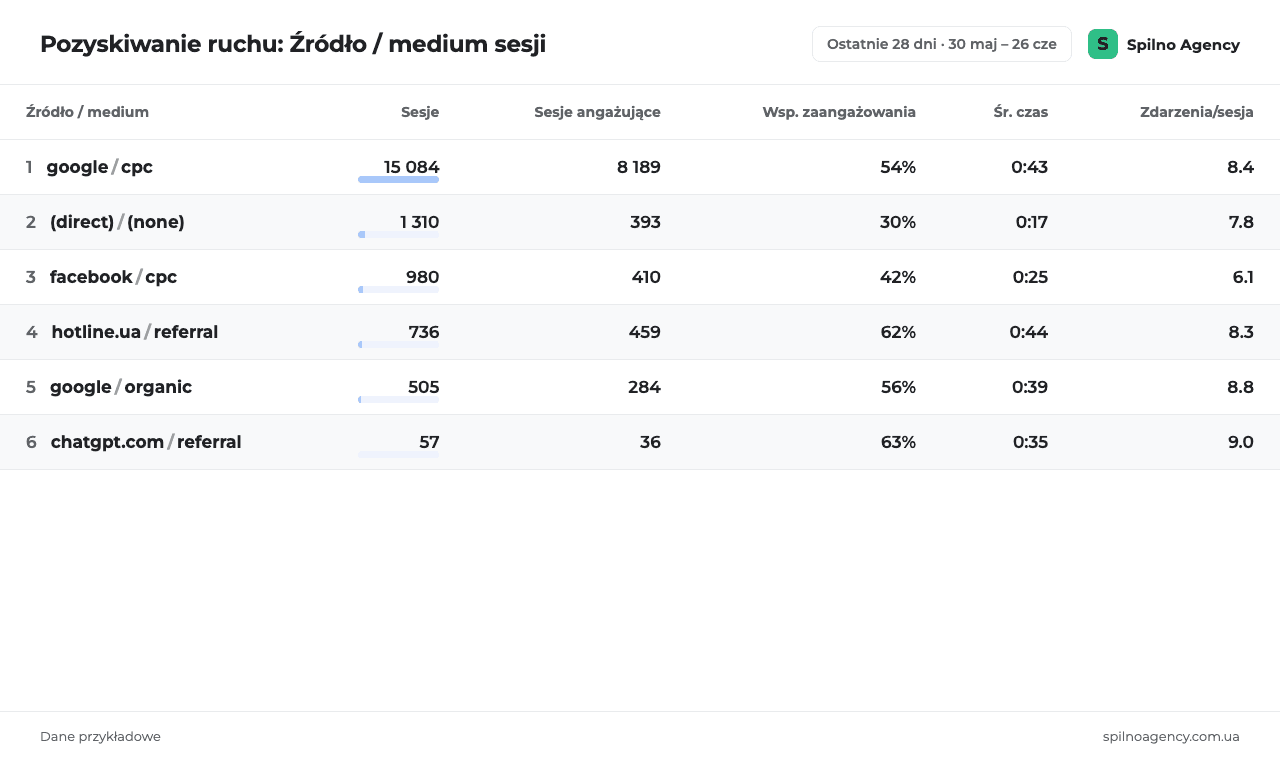Image resolution: width=1280 pixels, height=760 pixels.
Task: Click the sessions bar under 1 310
Action: 398,235
